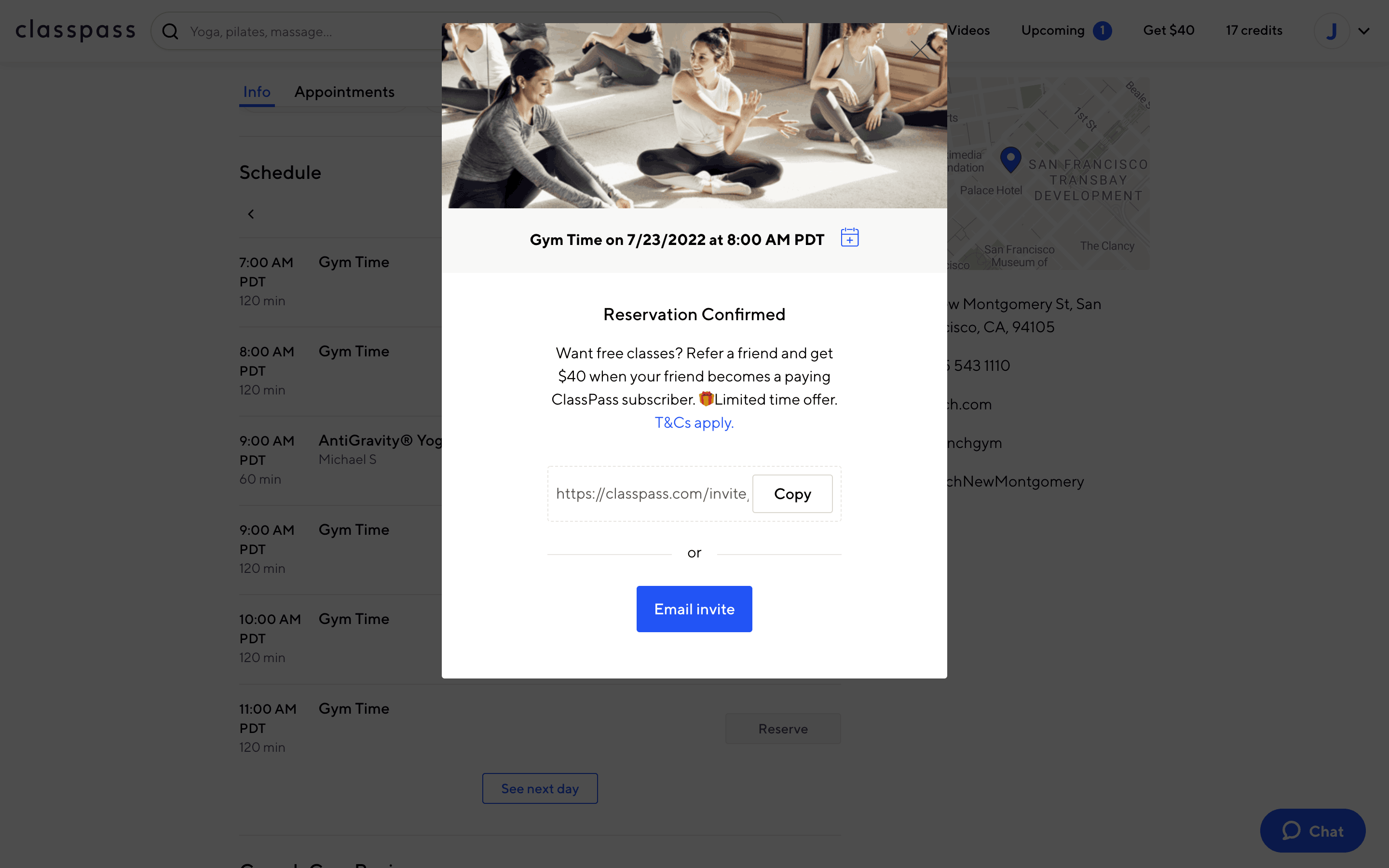Click the invite URL field

(652, 494)
